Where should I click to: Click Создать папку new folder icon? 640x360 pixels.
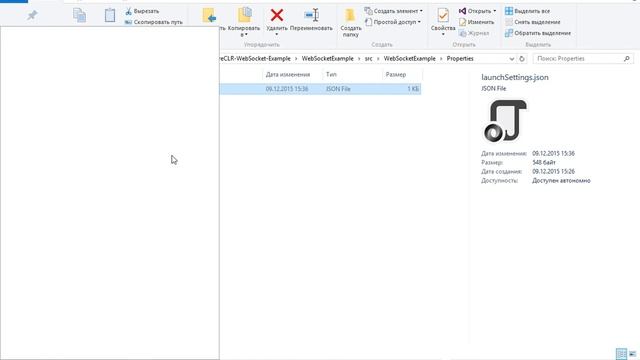coord(350,15)
